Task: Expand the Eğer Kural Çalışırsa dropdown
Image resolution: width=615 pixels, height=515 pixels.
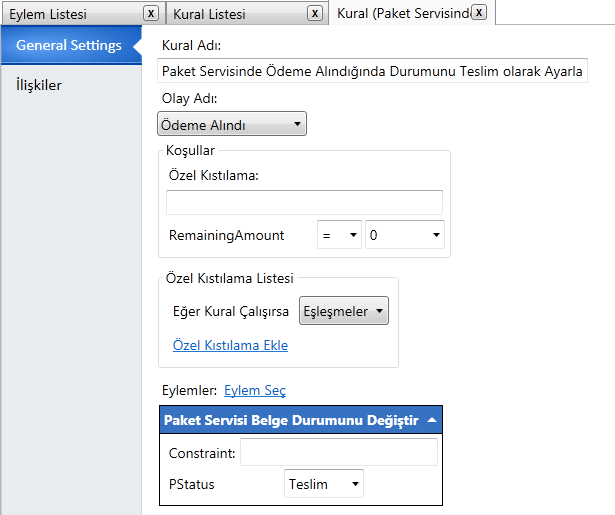Action: coord(344,311)
